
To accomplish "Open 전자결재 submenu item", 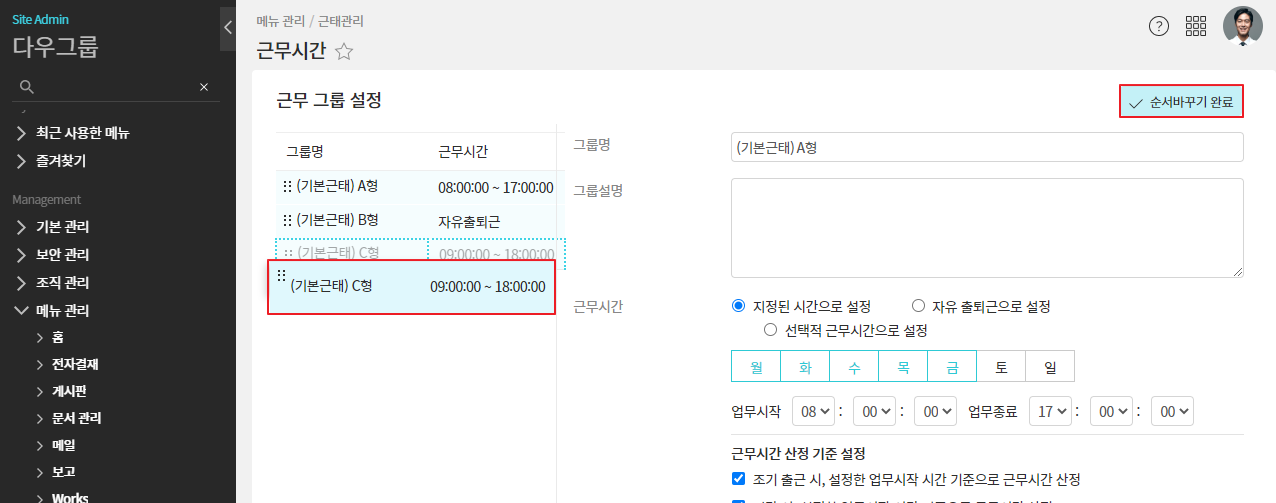I will tap(75, 365).
